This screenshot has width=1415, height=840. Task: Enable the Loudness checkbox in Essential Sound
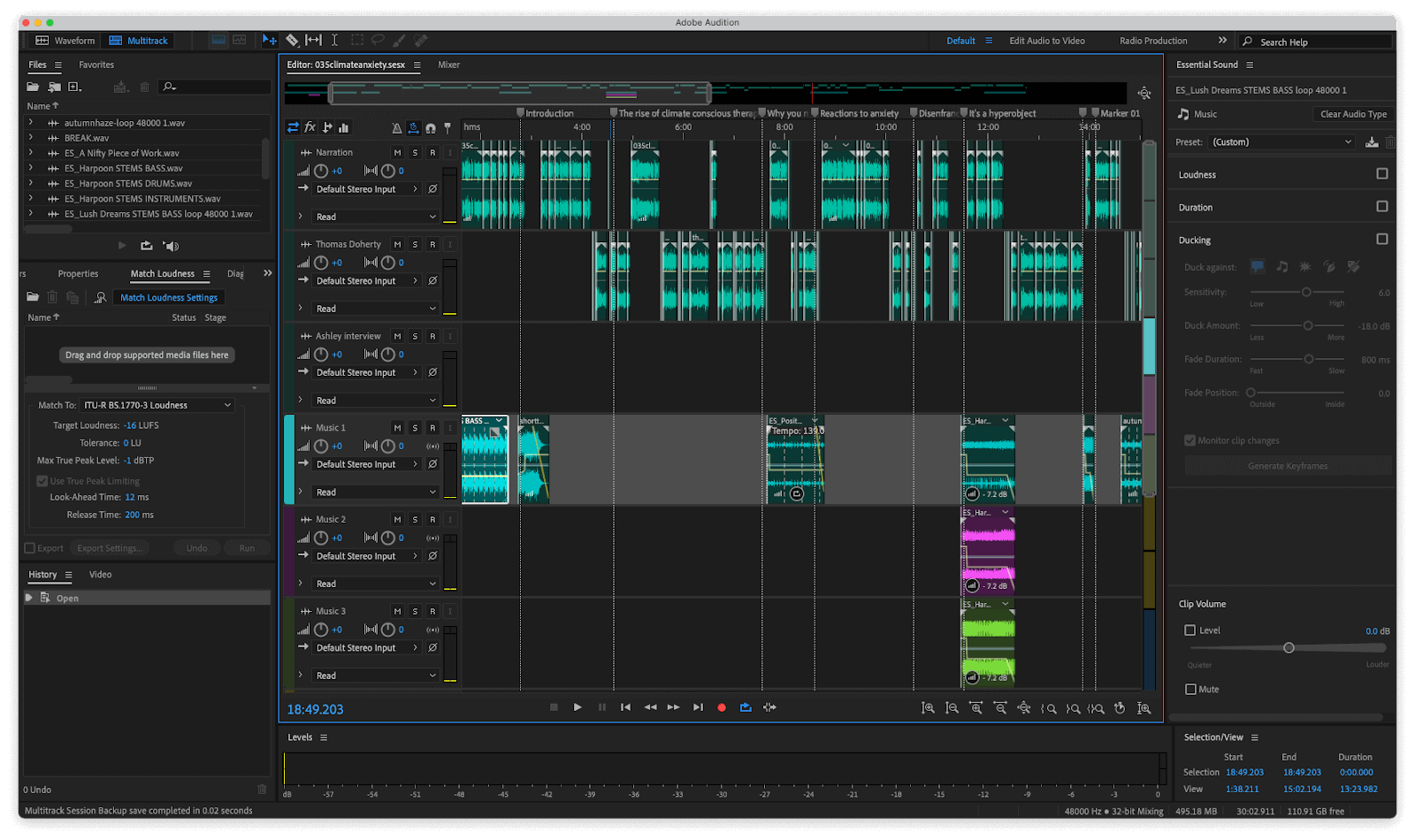pyautogui.click(x=1382, y=174)
